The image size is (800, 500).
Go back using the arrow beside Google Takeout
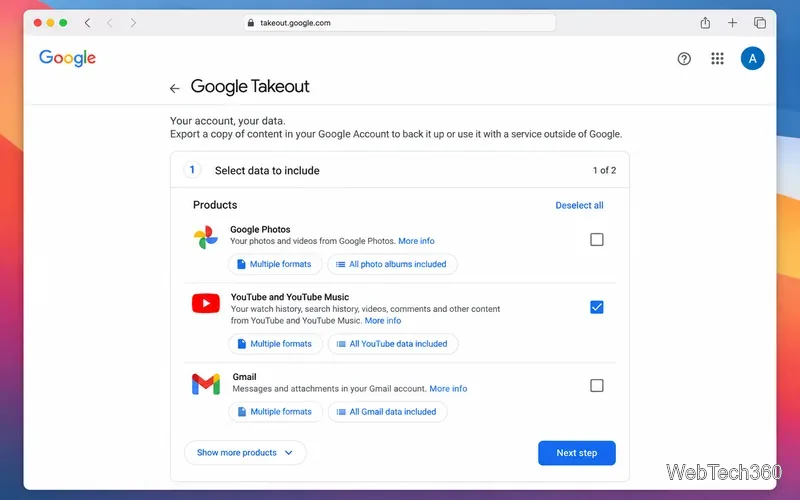pos(174,88)
